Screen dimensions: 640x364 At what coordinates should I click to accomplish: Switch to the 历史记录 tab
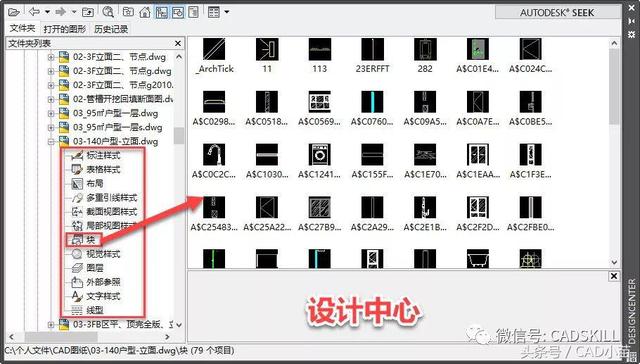(111, 29)
